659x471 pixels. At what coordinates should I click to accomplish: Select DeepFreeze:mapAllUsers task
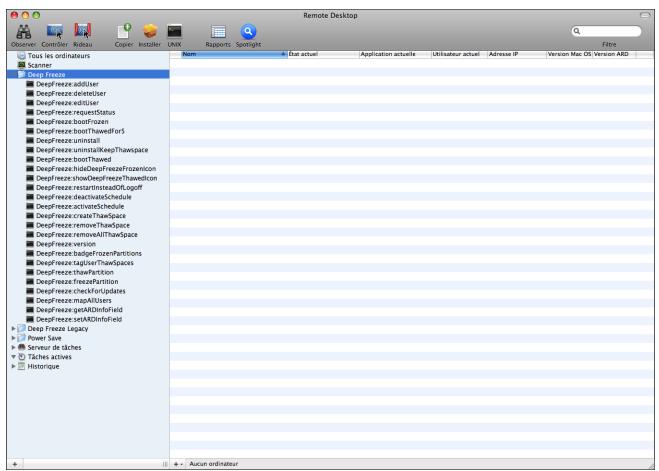pyautogui.click(x=74, y=300)
